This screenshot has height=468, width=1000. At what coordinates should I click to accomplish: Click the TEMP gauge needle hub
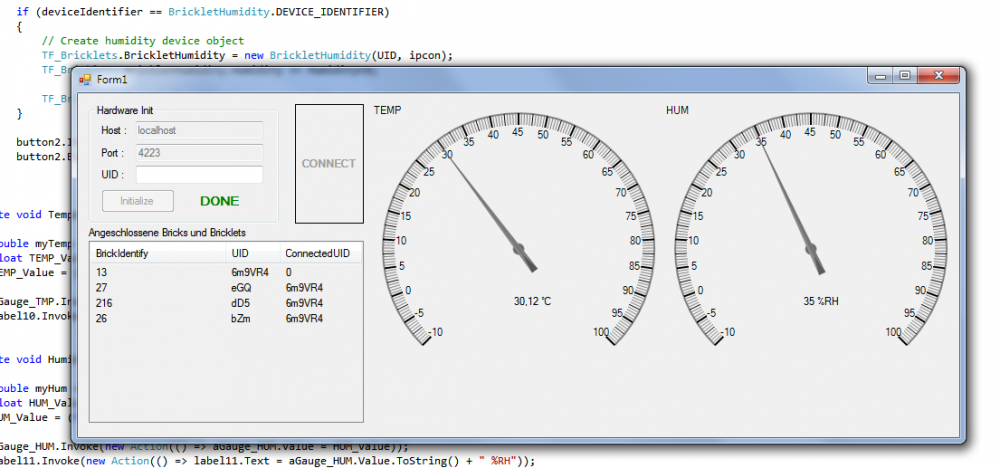tap(519, 248)
